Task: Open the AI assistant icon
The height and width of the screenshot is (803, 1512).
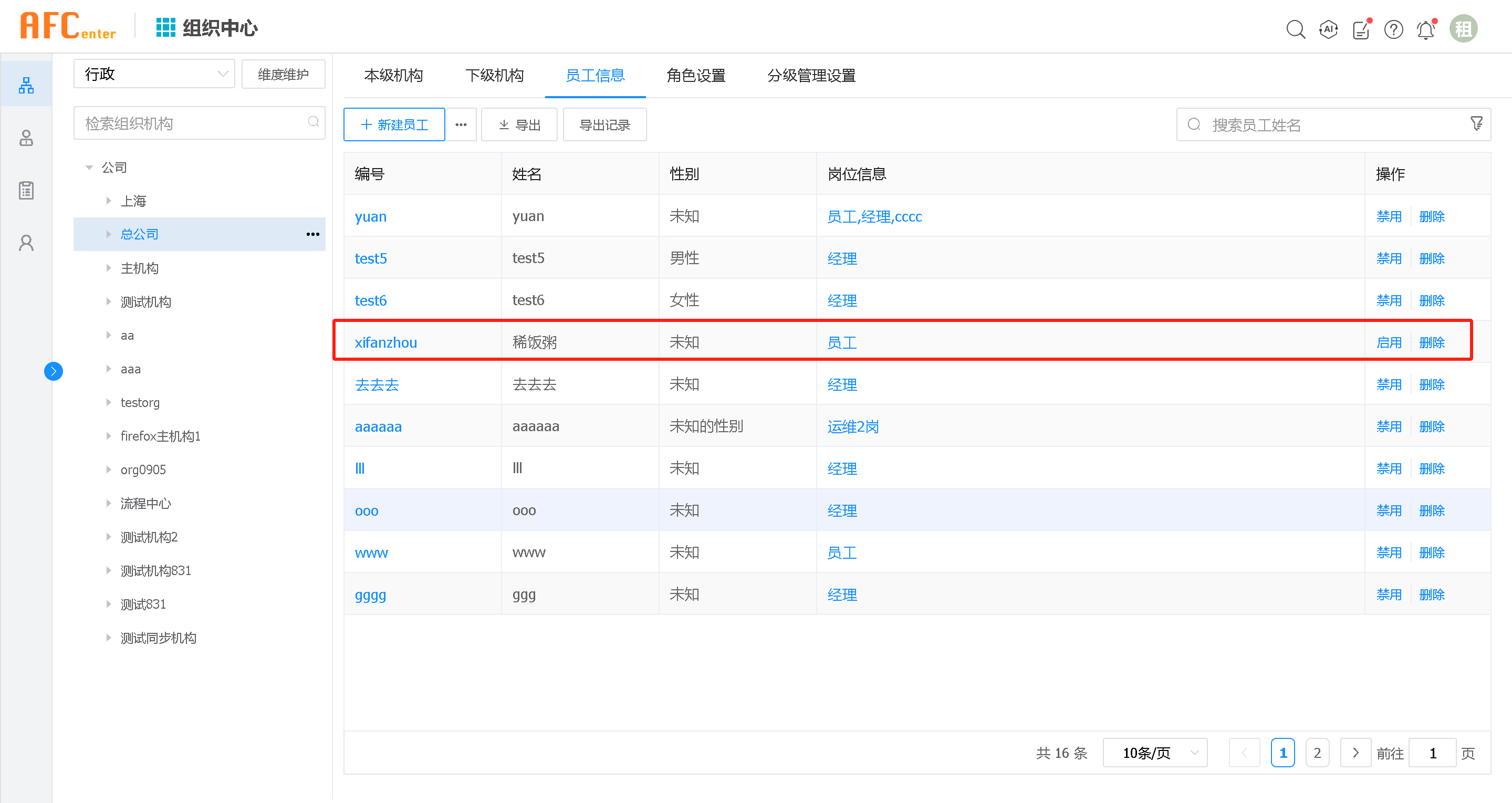Action: 1328,29
